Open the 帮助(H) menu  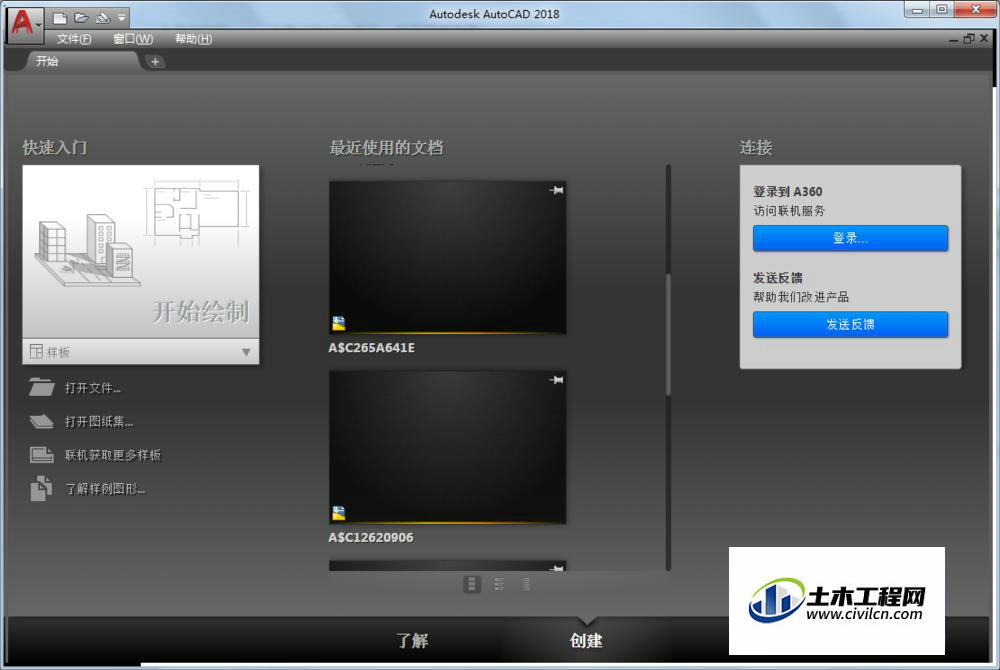[193, 39]
